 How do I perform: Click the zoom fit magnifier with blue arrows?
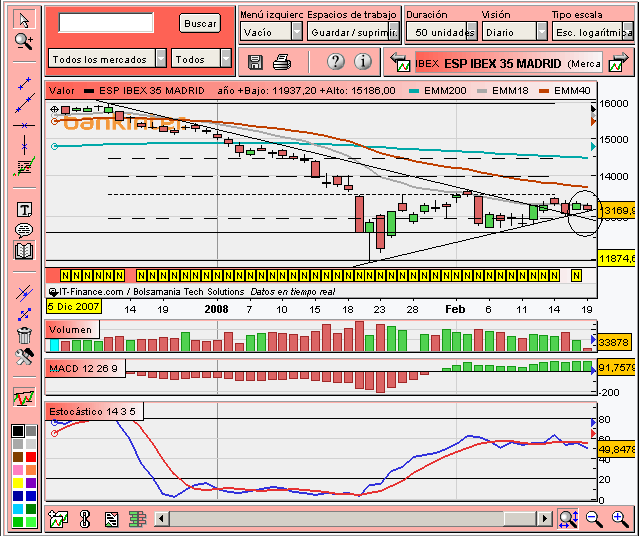tap(568, 519)
